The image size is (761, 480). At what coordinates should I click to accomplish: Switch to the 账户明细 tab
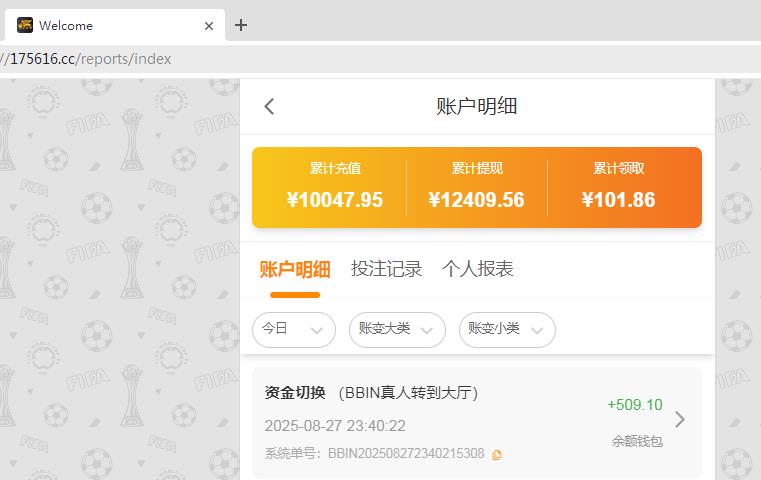tap(294, 269)
